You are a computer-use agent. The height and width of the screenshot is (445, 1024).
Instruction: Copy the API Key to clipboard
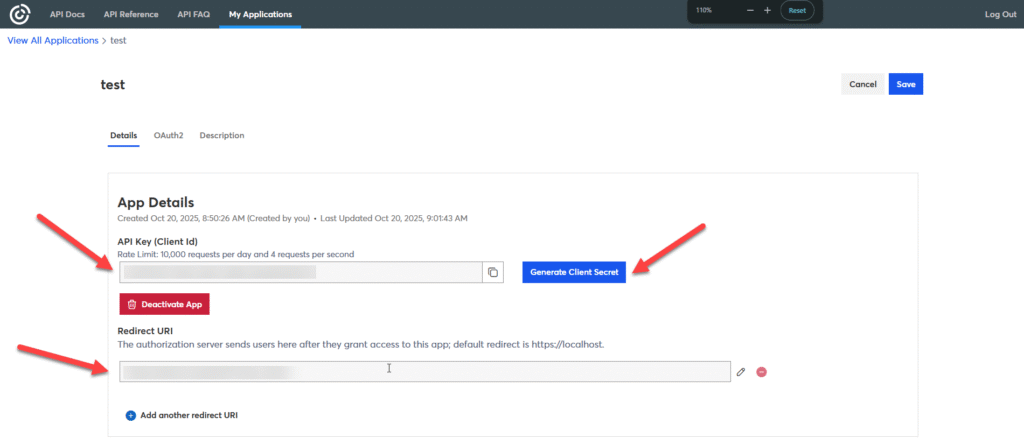pyautogui.click(x=492, y=272)
